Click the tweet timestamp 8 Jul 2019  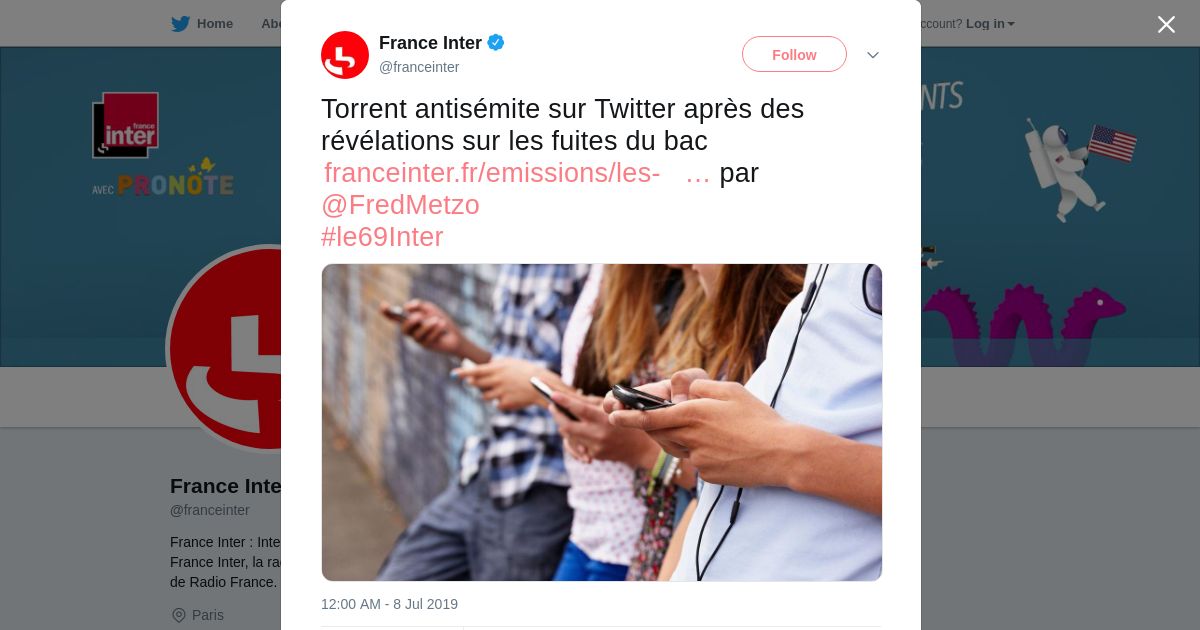[x=389, y=604]
